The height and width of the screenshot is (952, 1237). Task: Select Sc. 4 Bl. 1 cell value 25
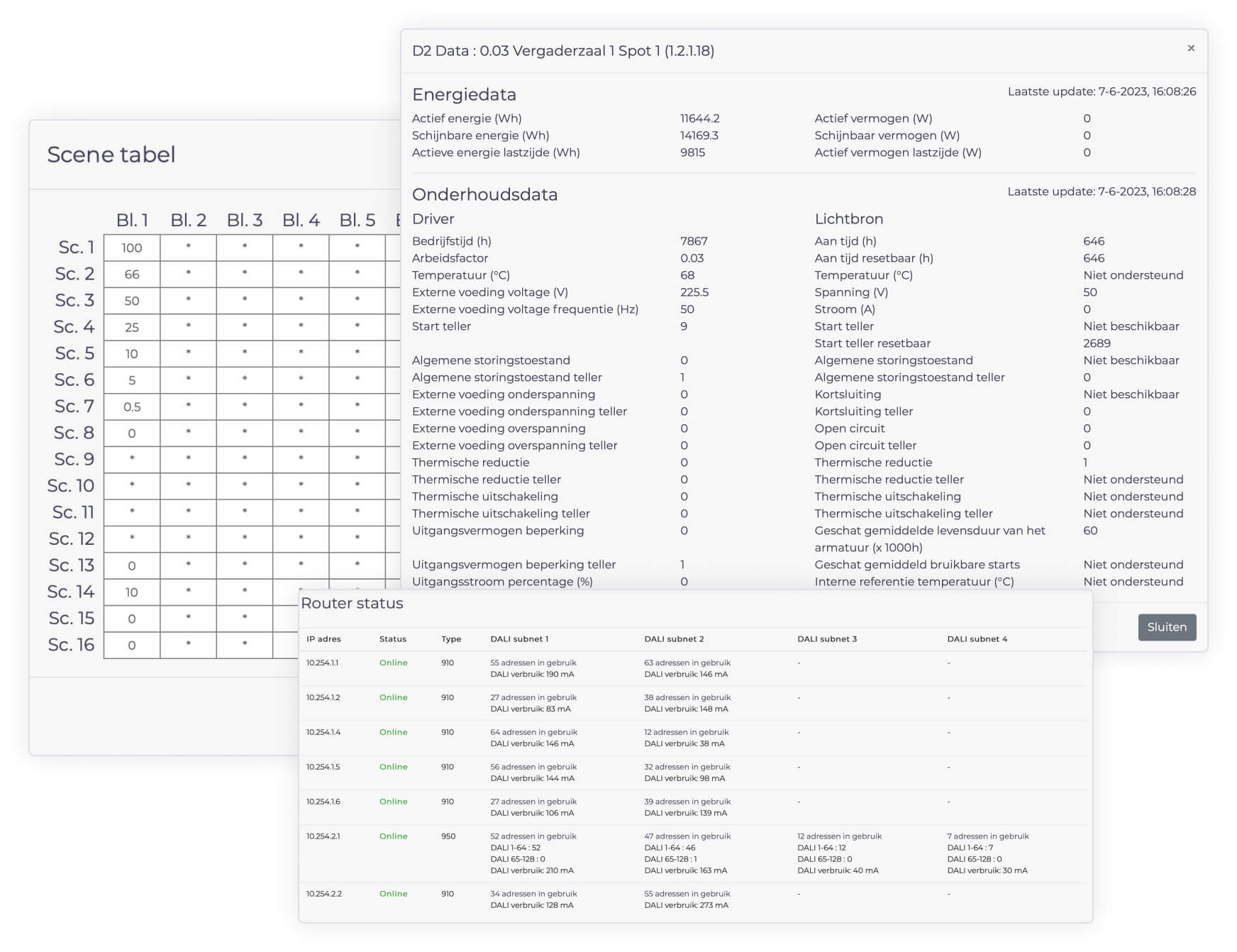[x=132, y=327]
